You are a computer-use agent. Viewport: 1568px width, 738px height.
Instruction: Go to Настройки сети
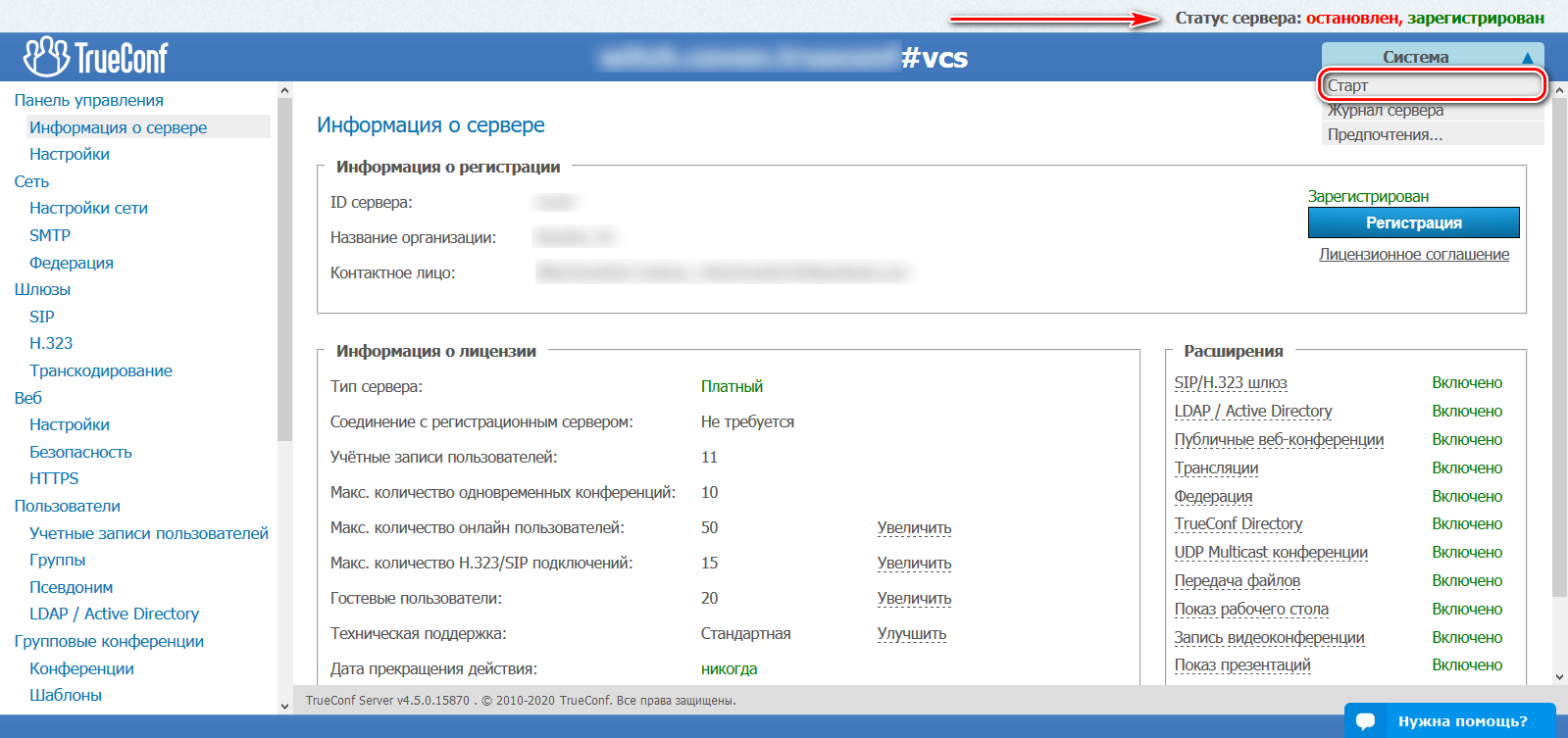click(88, 208)
